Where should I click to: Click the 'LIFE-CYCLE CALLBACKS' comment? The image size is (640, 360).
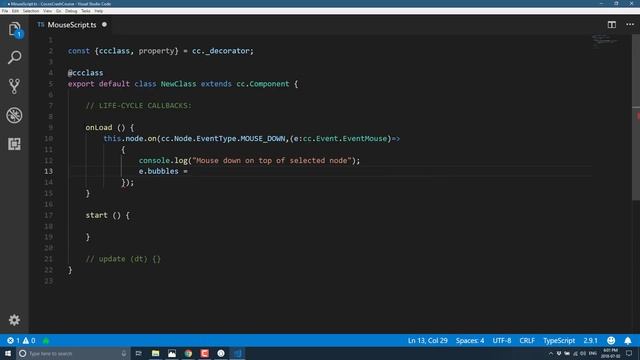pos(138,105)
